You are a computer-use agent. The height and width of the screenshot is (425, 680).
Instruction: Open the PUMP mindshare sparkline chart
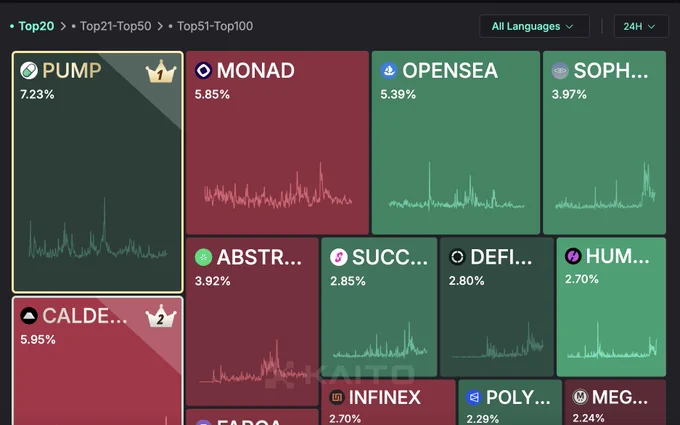(98, 230)
